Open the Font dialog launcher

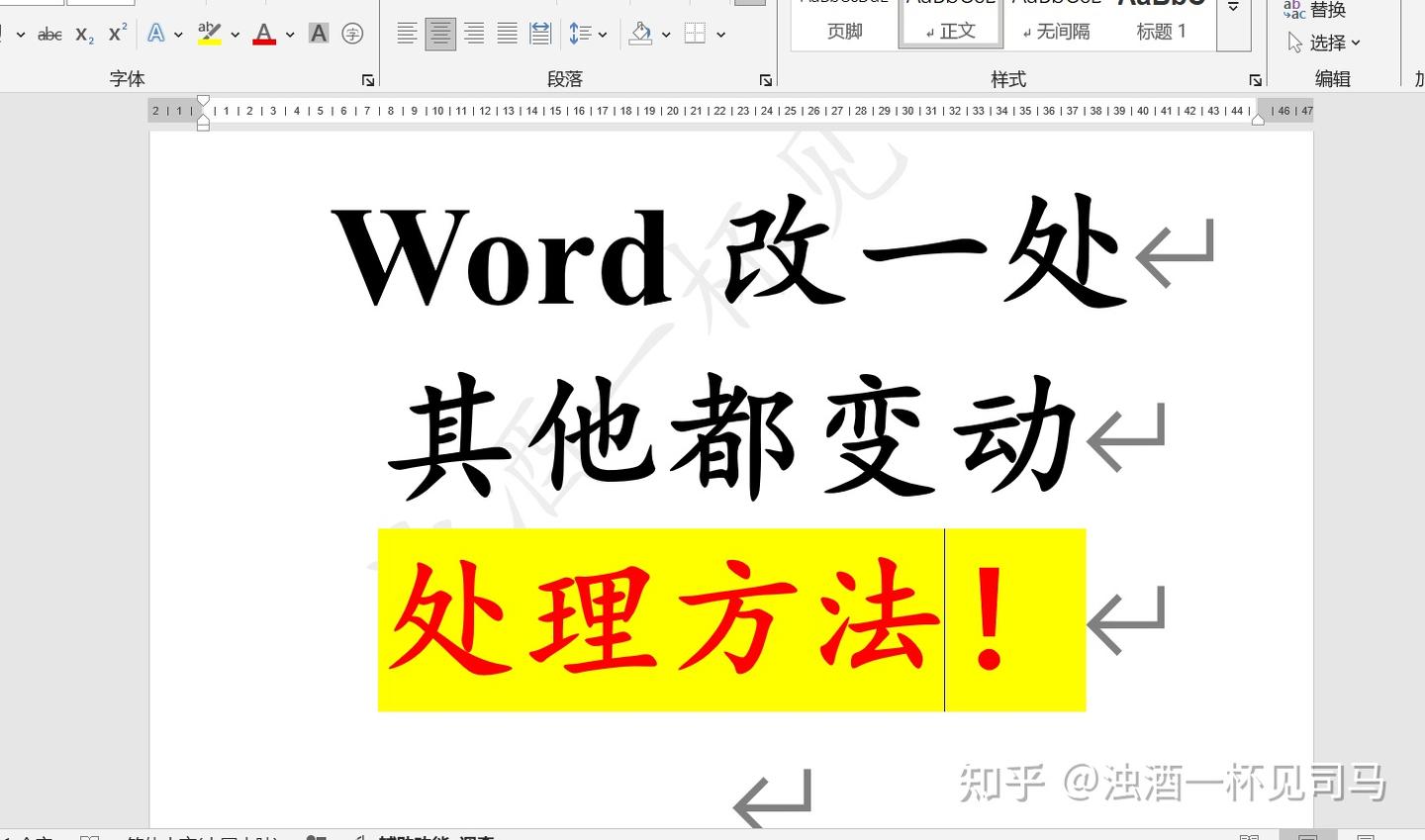pyautogui.click(x=368, y=80)
